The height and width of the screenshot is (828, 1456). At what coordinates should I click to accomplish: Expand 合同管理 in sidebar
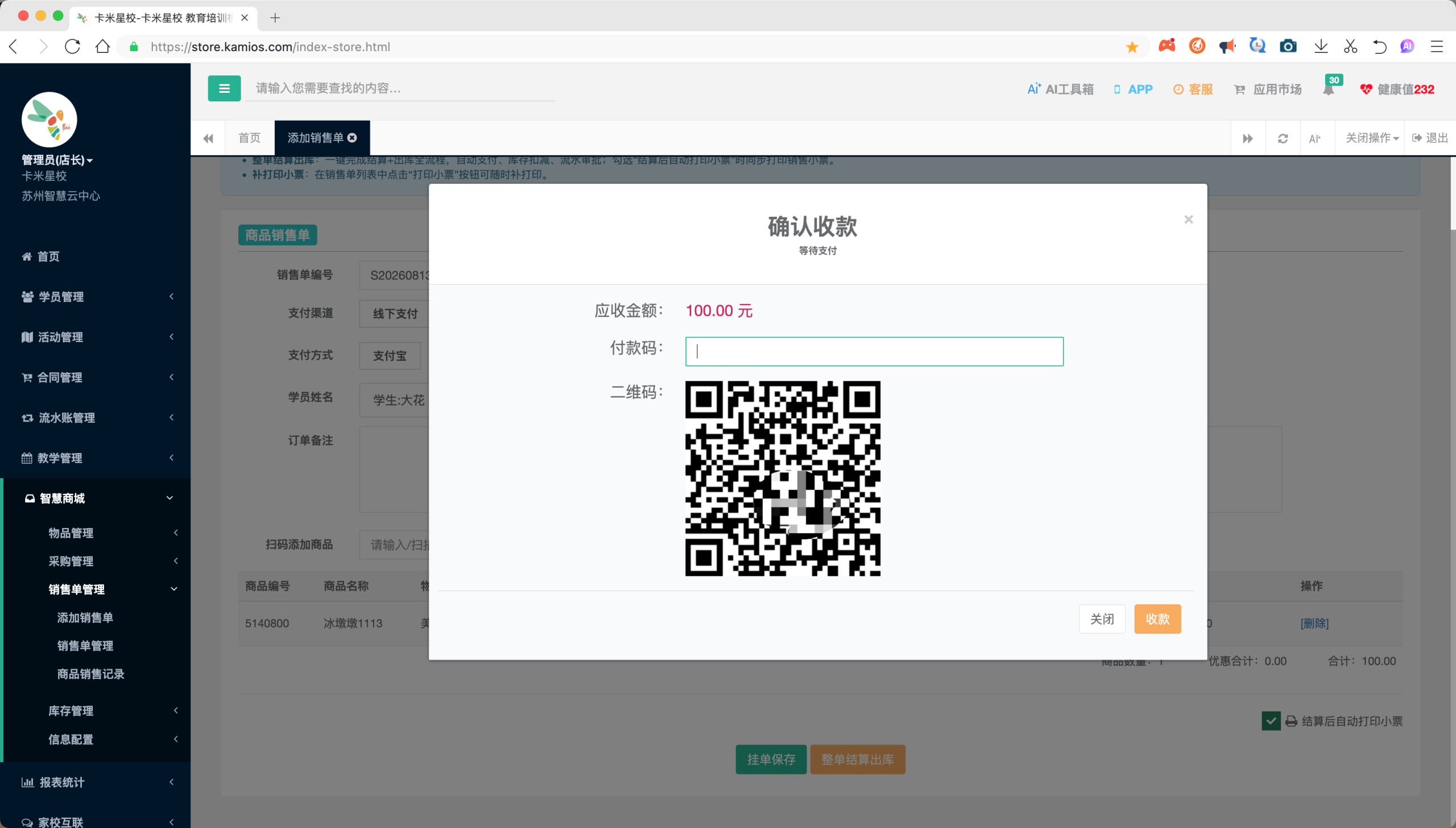(96, 377)
